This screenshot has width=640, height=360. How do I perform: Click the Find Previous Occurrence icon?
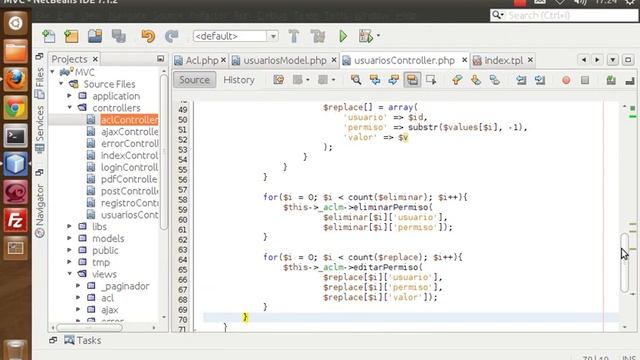(x=375, y=80)
